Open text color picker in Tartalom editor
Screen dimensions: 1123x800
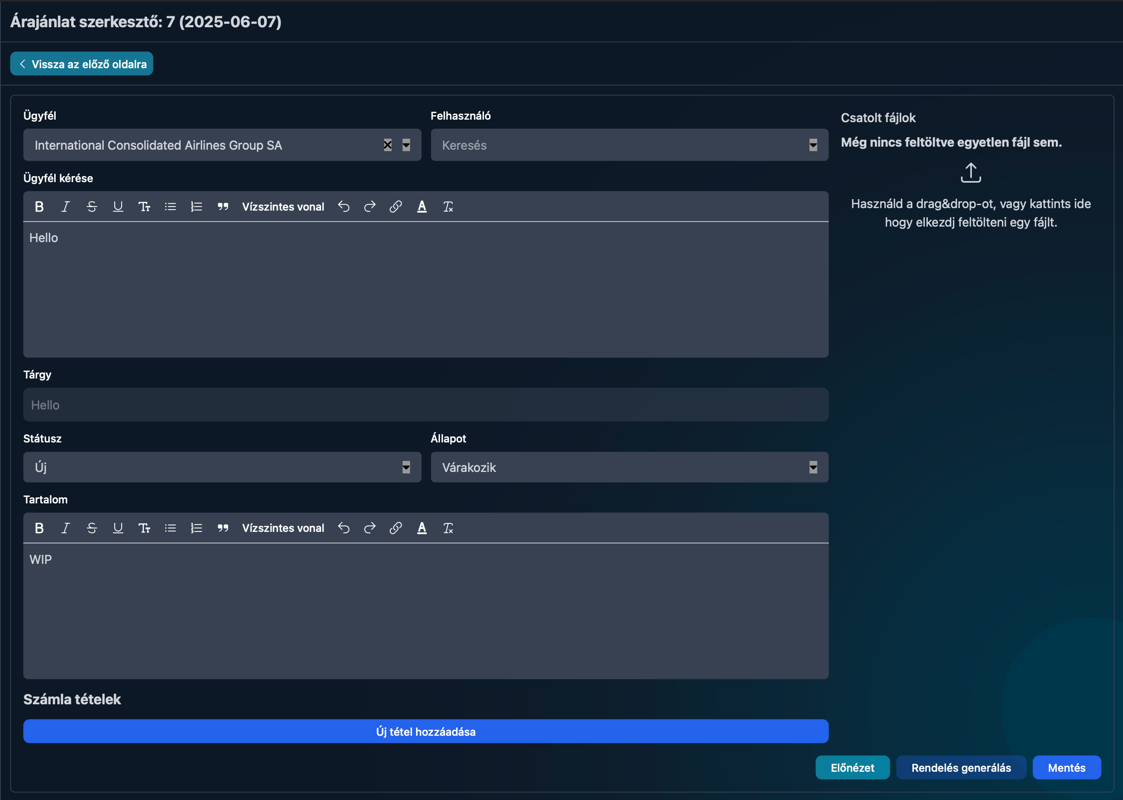click(x=422, y=528)
